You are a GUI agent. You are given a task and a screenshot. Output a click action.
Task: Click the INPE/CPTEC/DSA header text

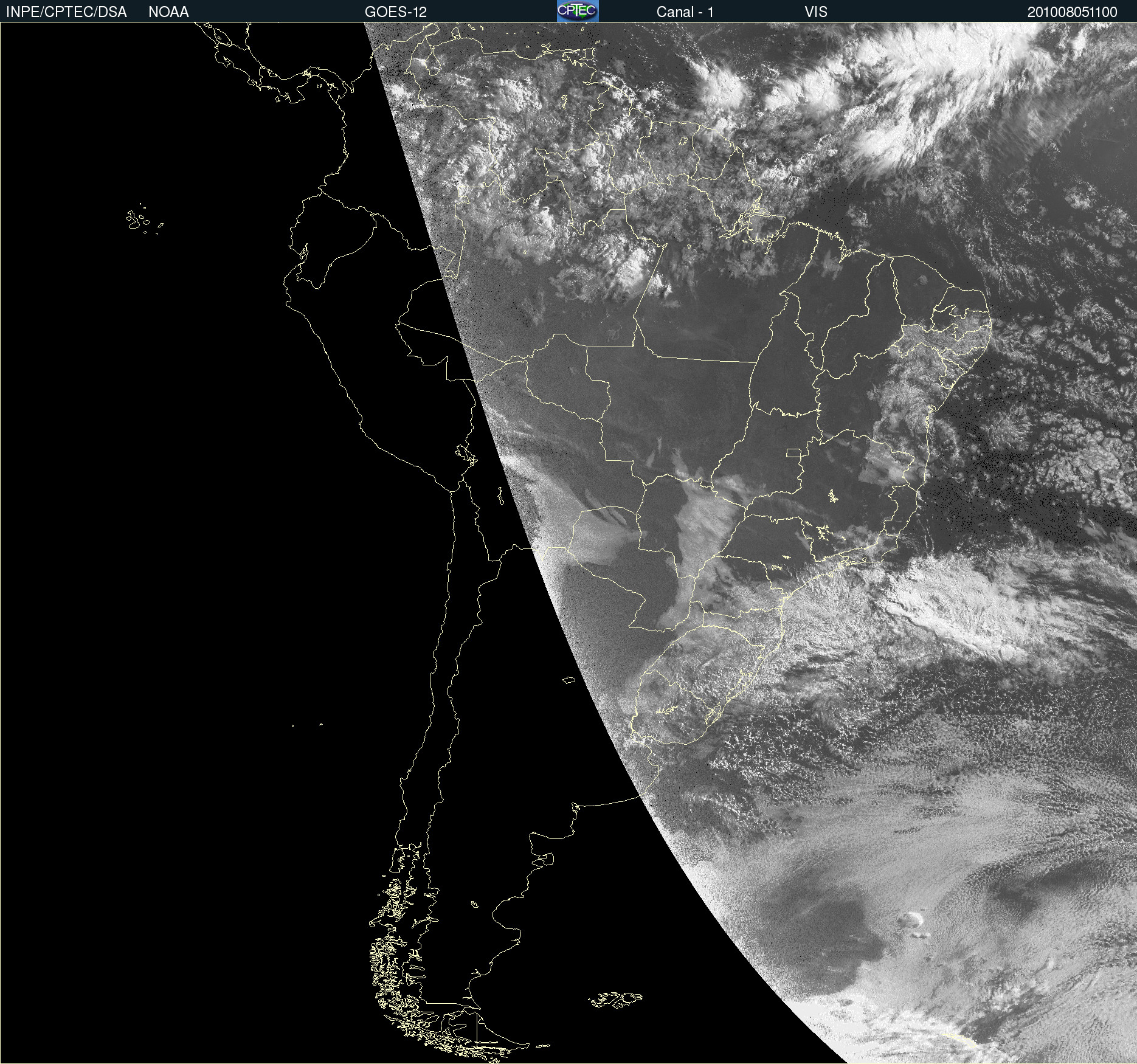[66, 12]
